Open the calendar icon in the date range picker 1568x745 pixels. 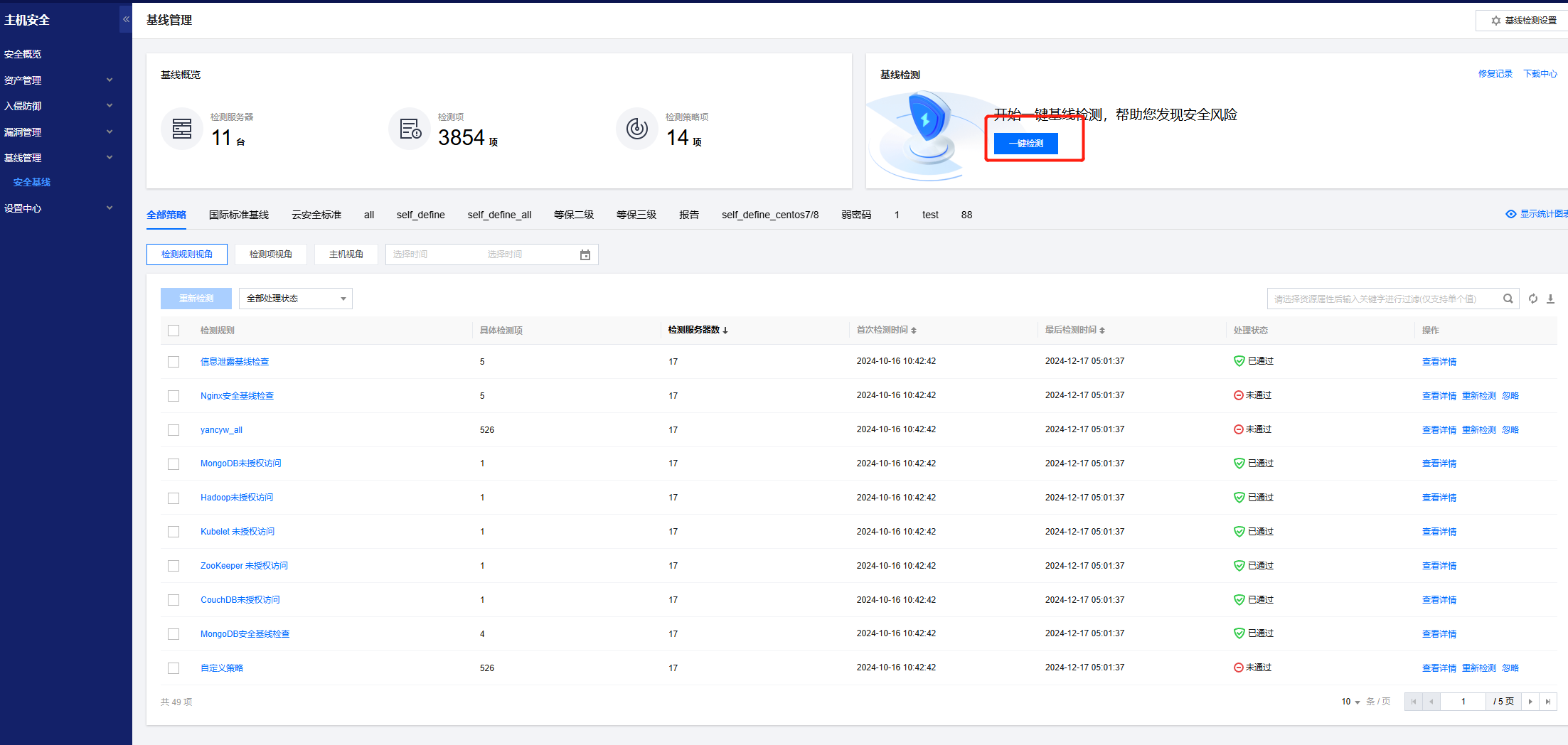pyautogui.click(x=585, y=254)
